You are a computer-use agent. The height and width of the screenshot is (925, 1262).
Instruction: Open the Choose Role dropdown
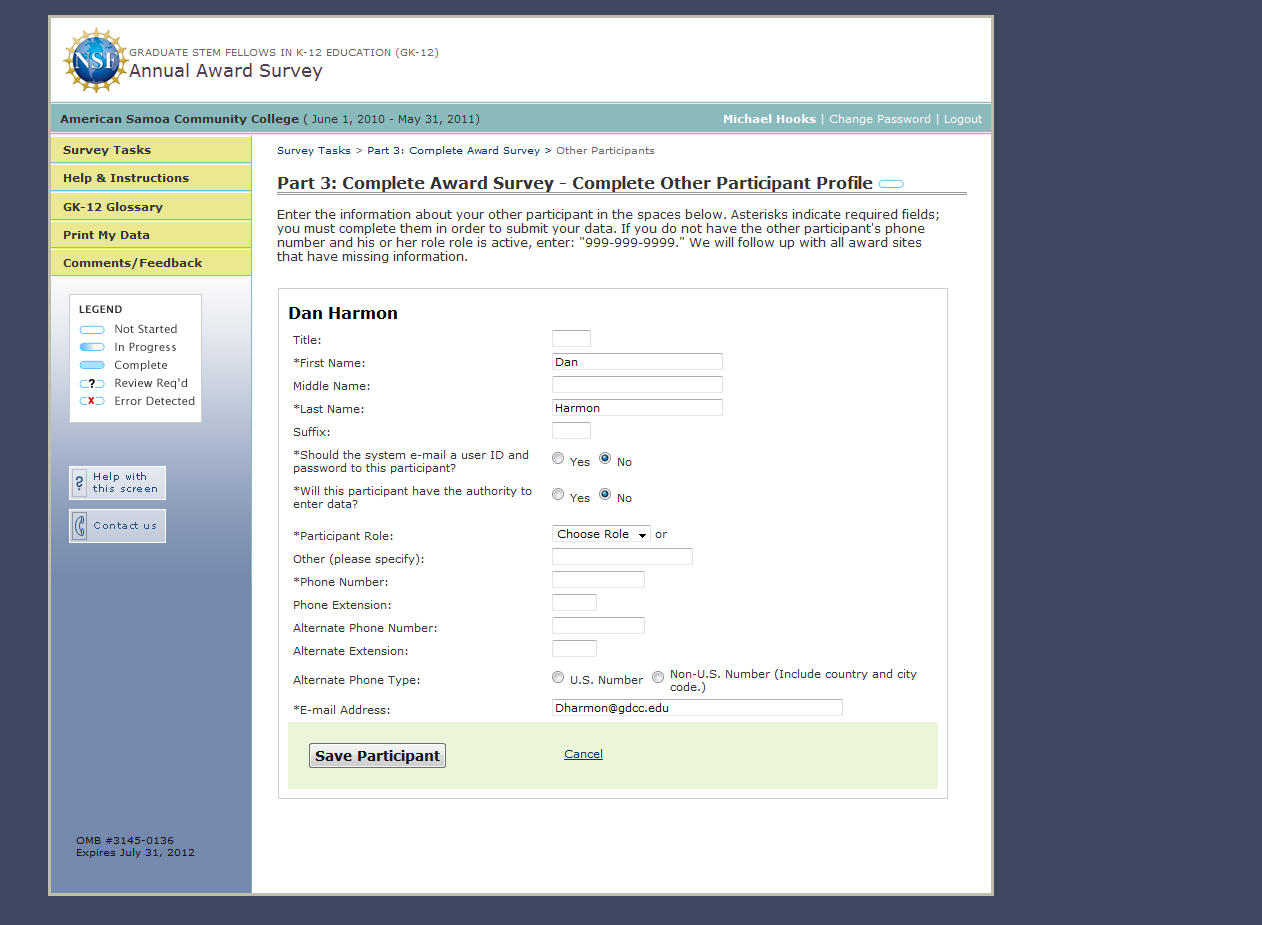coord(601,534)
